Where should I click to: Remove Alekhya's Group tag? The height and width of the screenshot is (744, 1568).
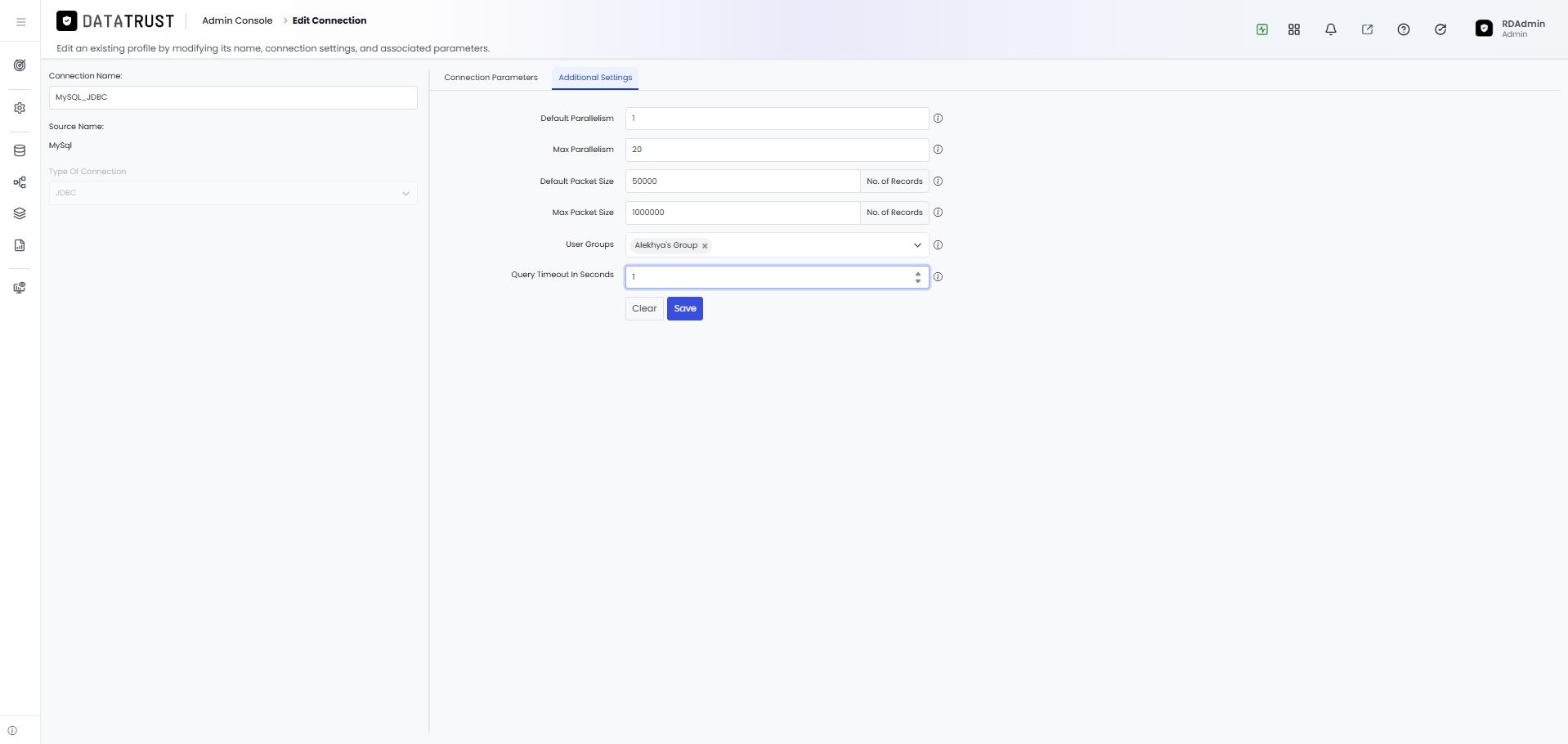click(x=705, y=245)
